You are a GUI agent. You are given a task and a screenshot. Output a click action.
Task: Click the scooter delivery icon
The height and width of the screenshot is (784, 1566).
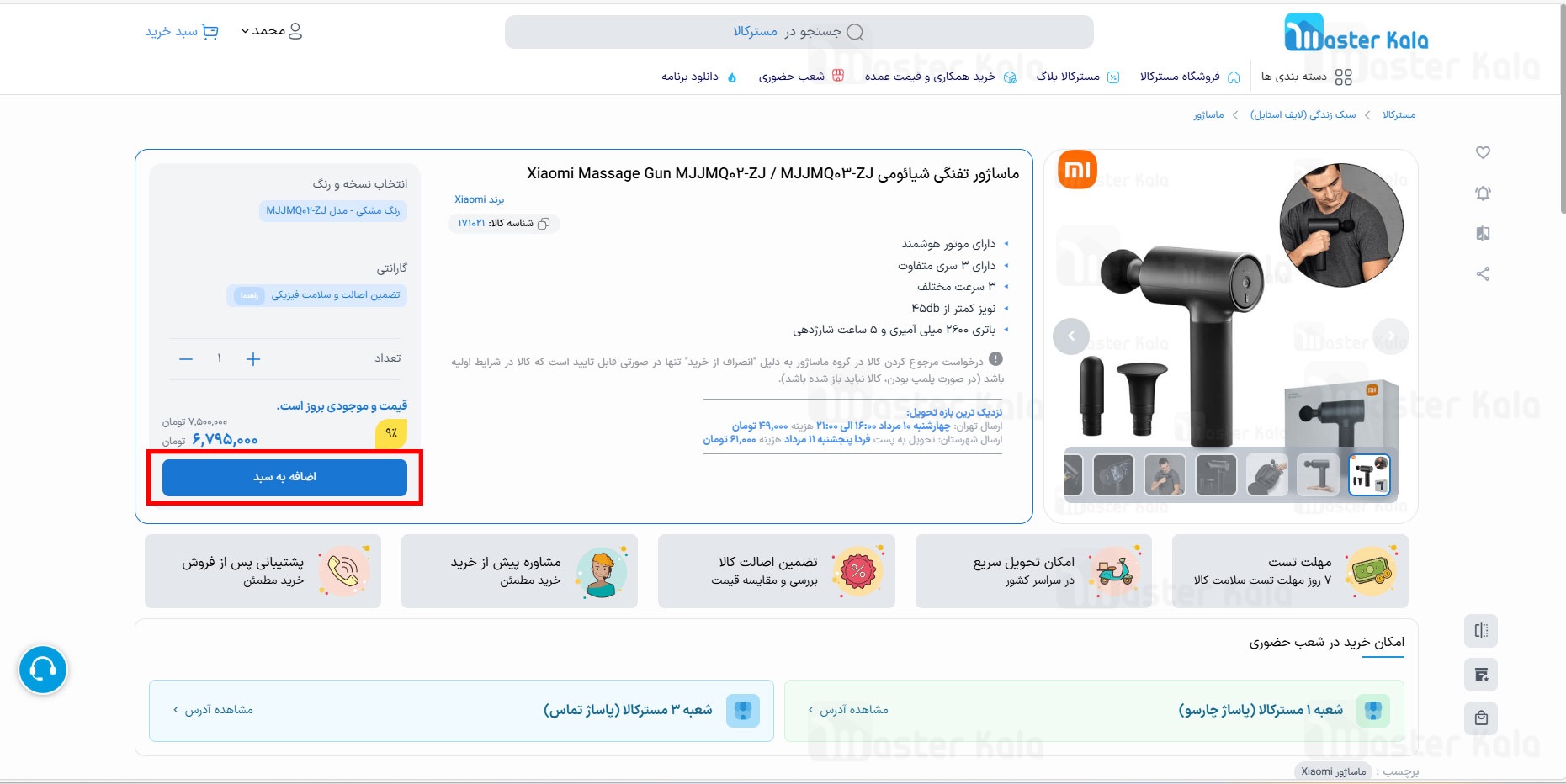(1115, 571)
